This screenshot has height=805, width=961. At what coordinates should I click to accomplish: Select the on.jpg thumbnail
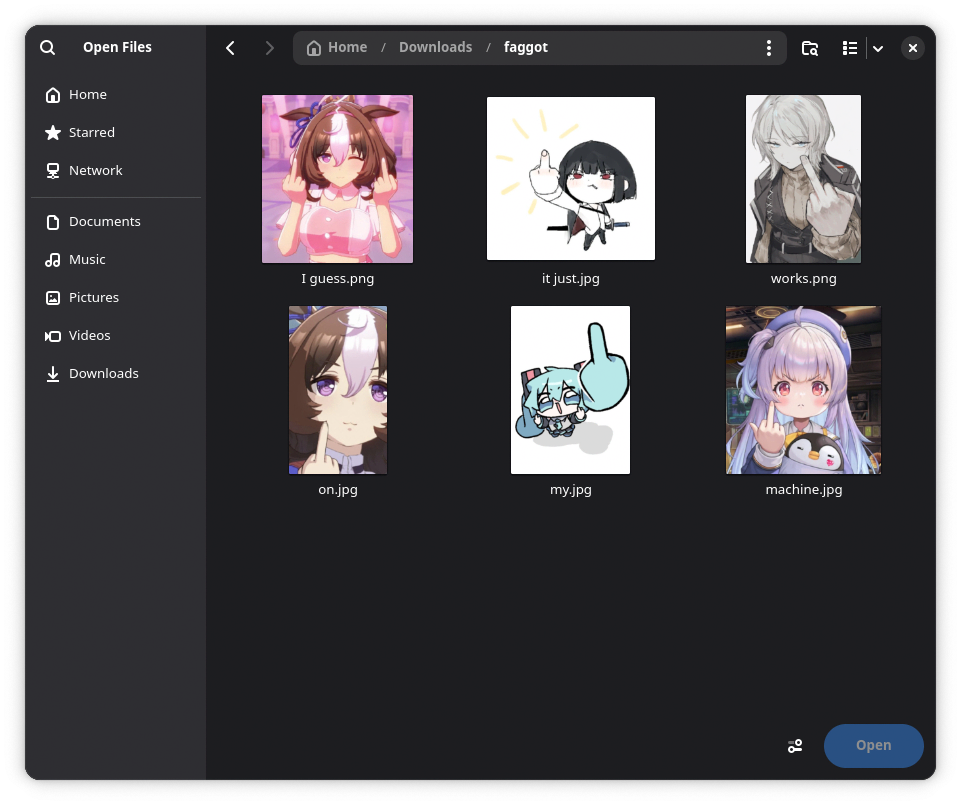pos(338,390)
